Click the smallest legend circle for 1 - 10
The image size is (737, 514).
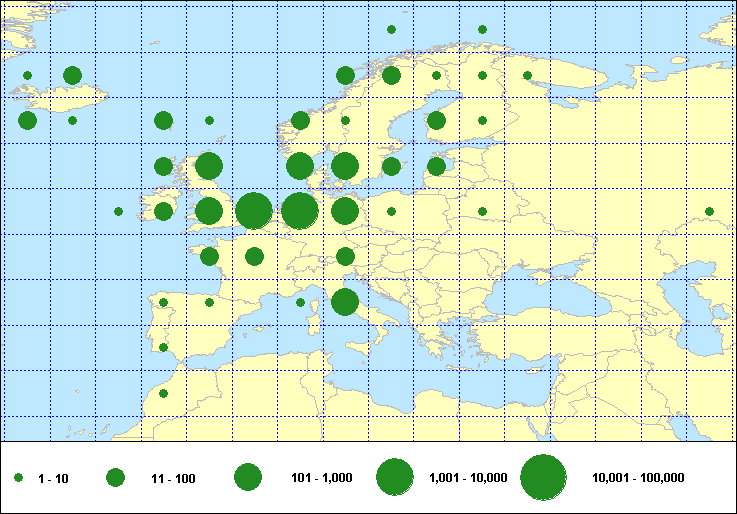click(x=18, y=478)
